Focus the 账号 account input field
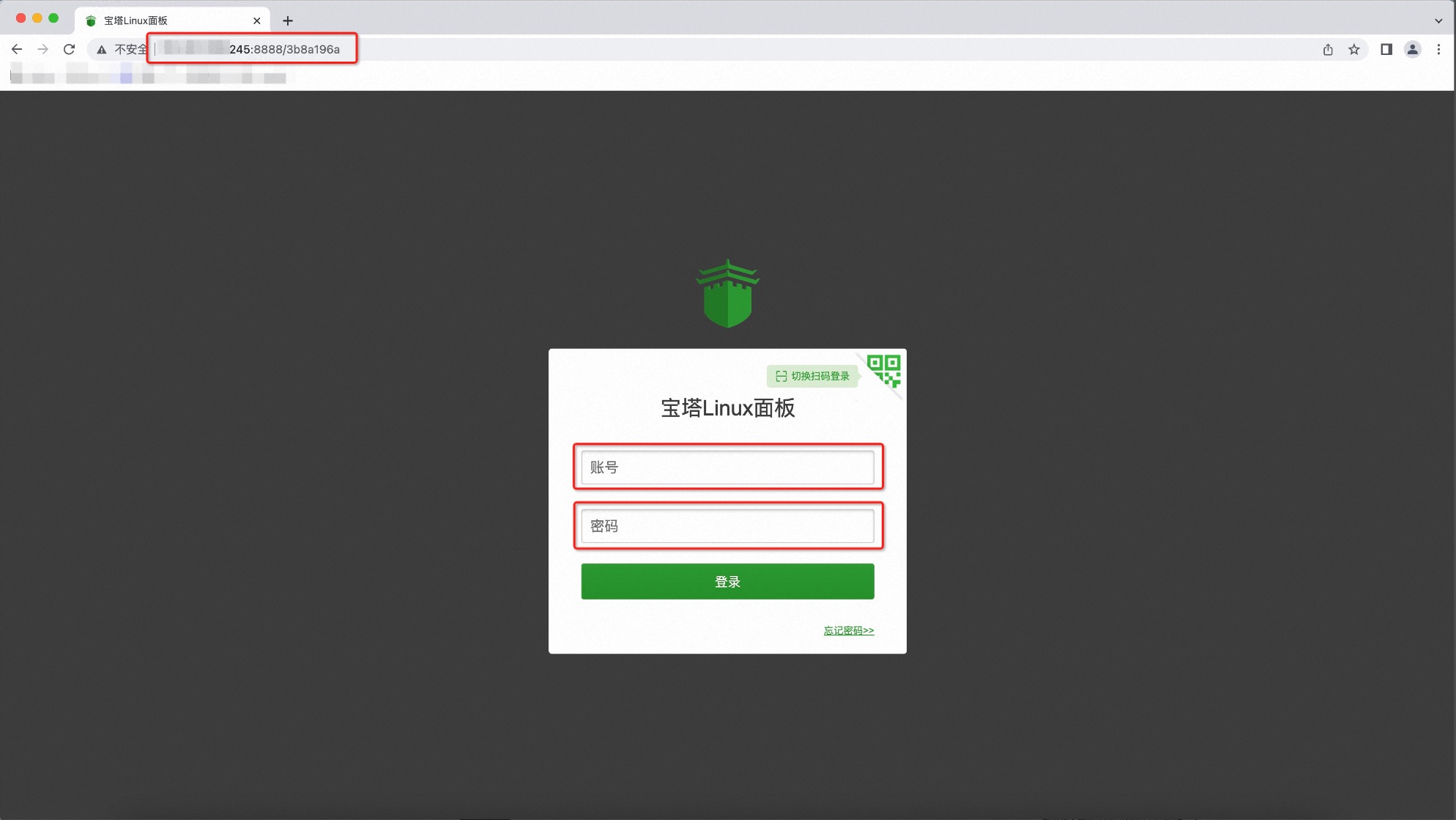Image resolution: width=1456 pixels, height=820 pixels. pos(727,468)
